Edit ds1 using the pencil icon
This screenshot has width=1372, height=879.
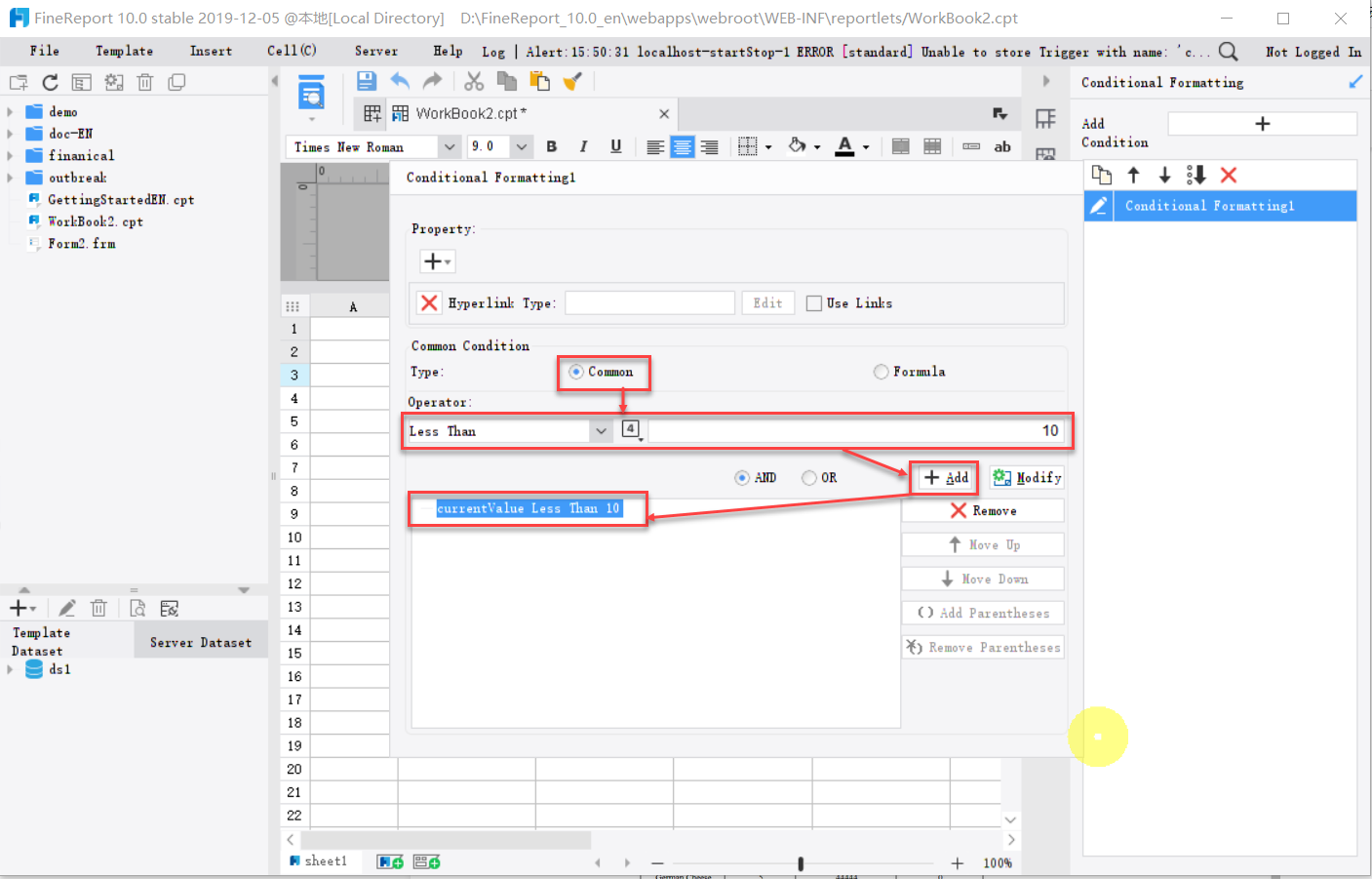point(66,608)
